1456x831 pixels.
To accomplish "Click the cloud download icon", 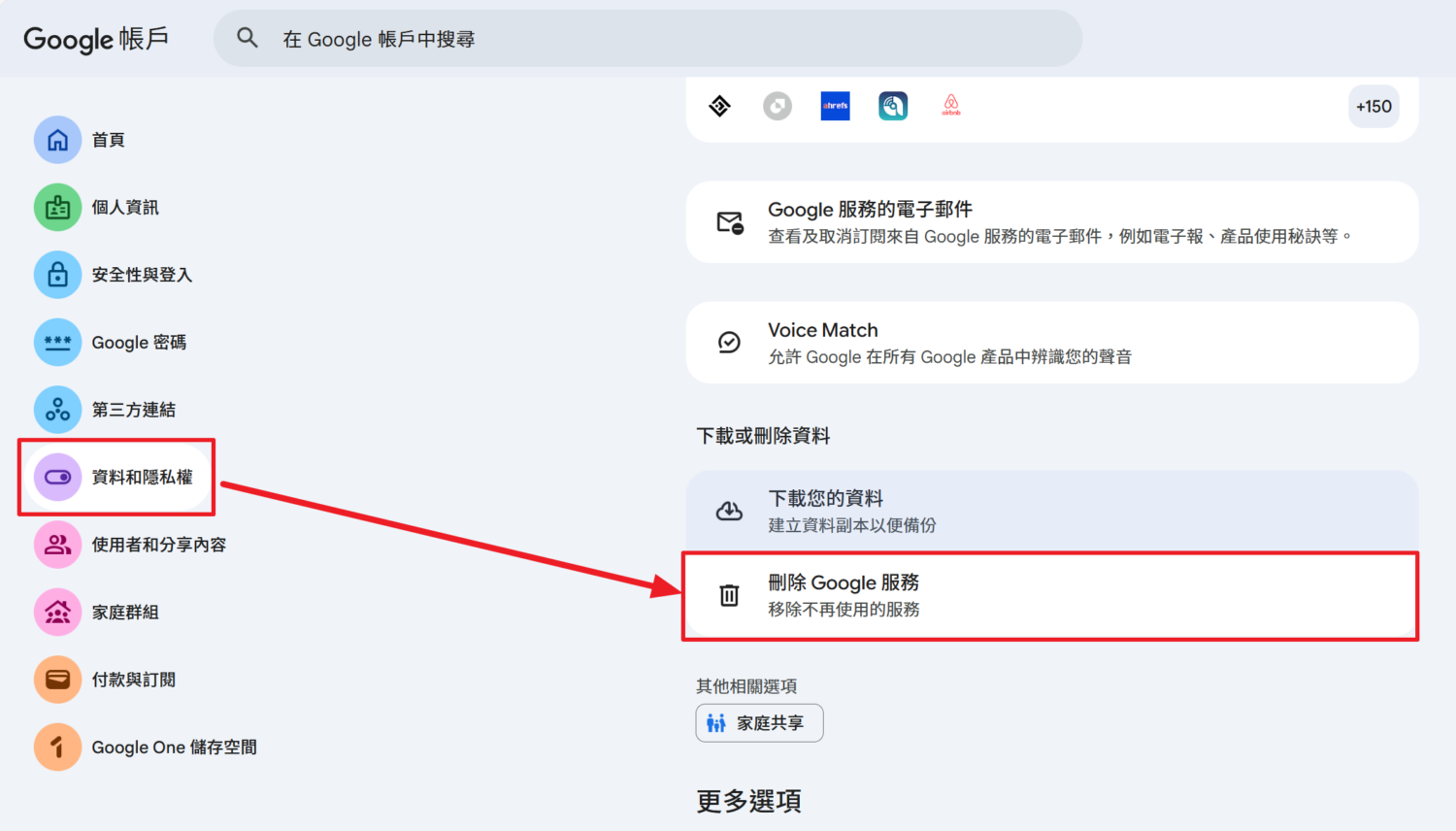I will tap(729, 511).
